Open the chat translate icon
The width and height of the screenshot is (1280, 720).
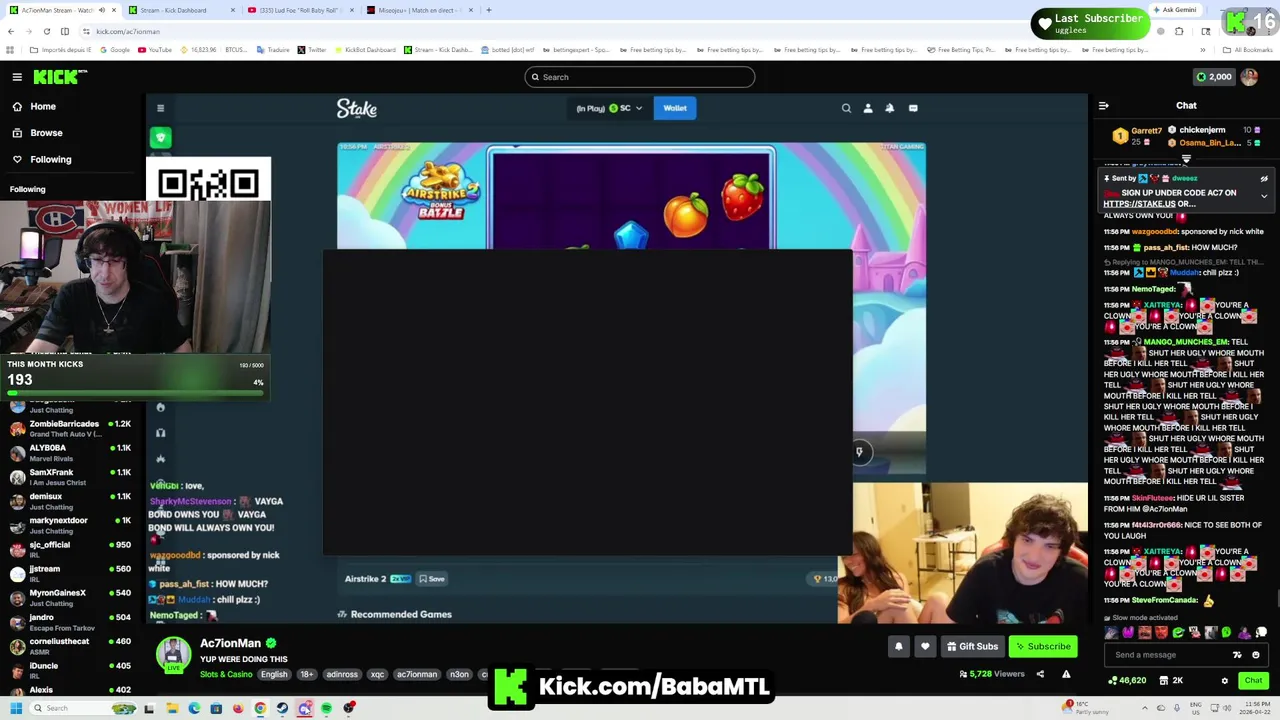[1237, 655]
